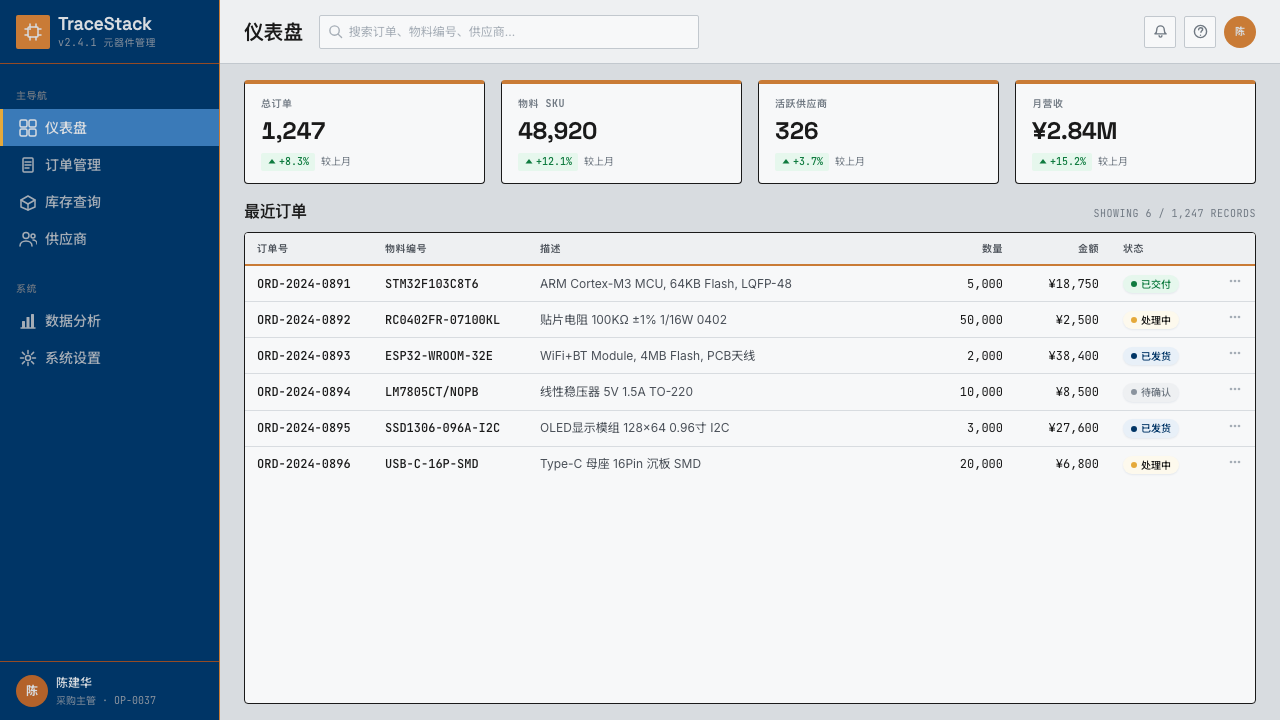1280x720 pixels.
Task: Click part number ESP32-WROOM-32E
Action: pos(439,356)
